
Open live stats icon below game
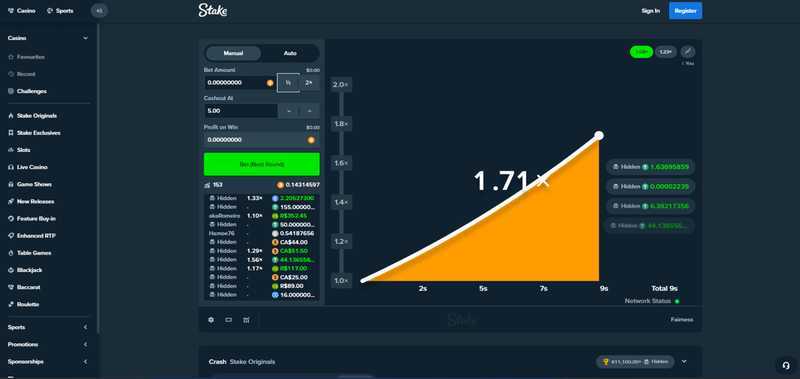pyautogui.click(x=246, y=320)
